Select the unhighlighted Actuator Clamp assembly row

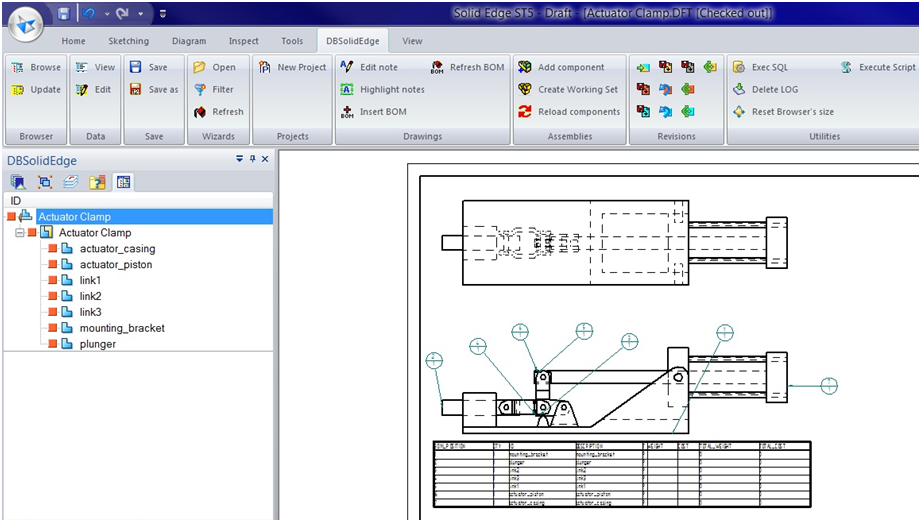click(94, 233)
